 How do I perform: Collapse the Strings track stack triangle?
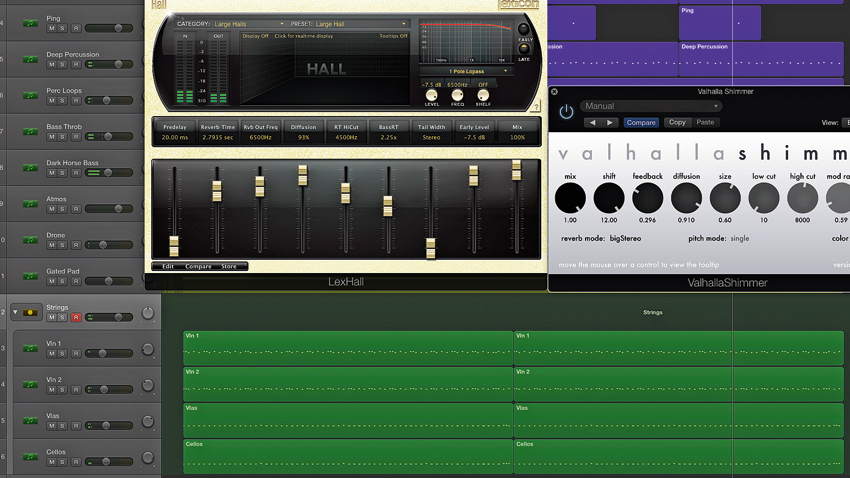coord(15,312)
